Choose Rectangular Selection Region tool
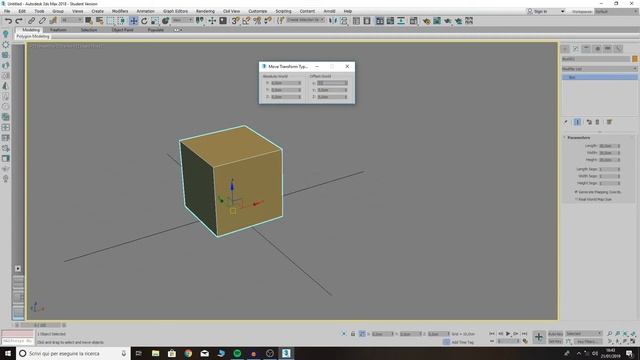The width and height of the screenshot is (640, 360). (111, 21)
